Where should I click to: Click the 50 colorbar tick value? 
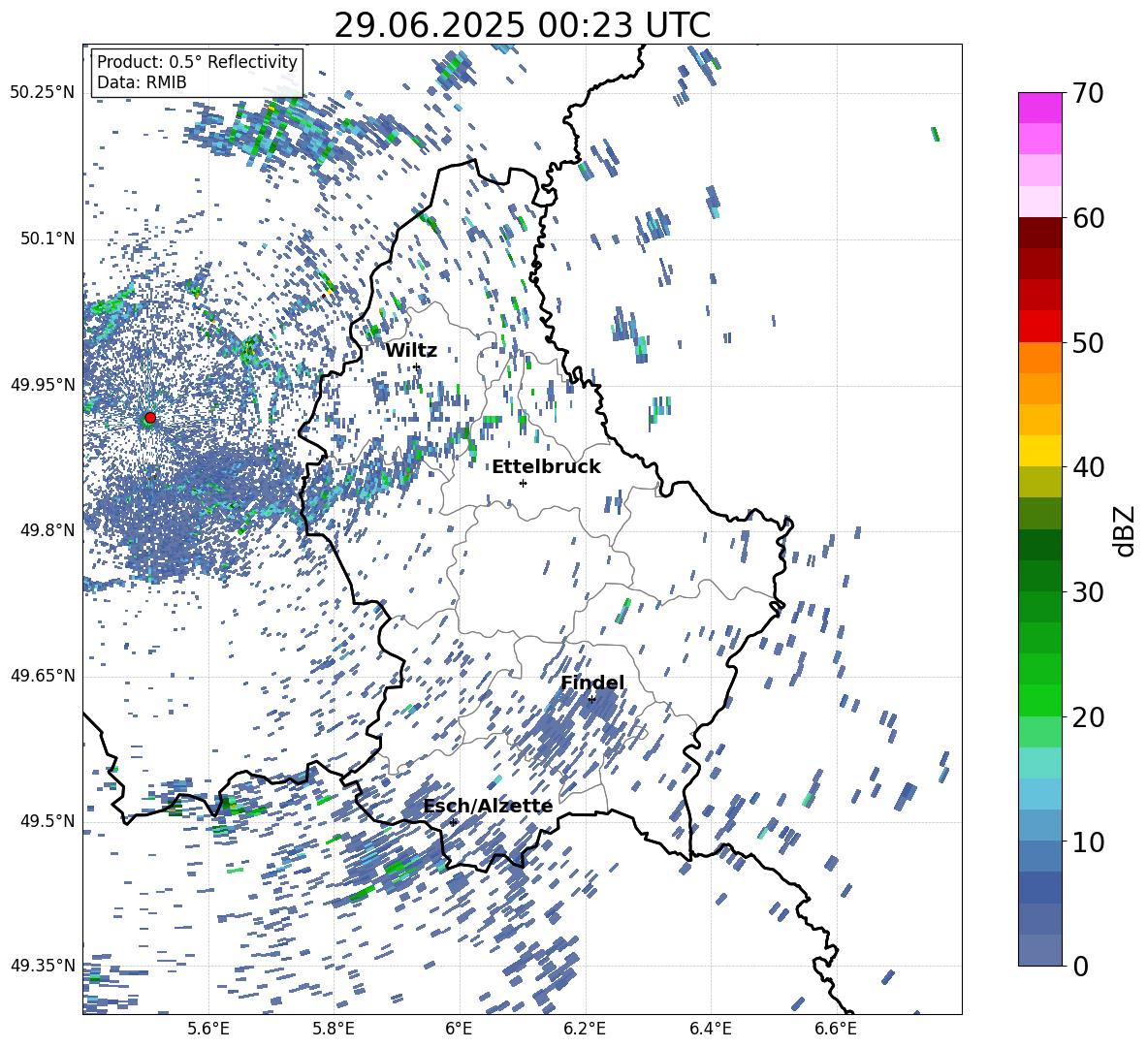1088,343
